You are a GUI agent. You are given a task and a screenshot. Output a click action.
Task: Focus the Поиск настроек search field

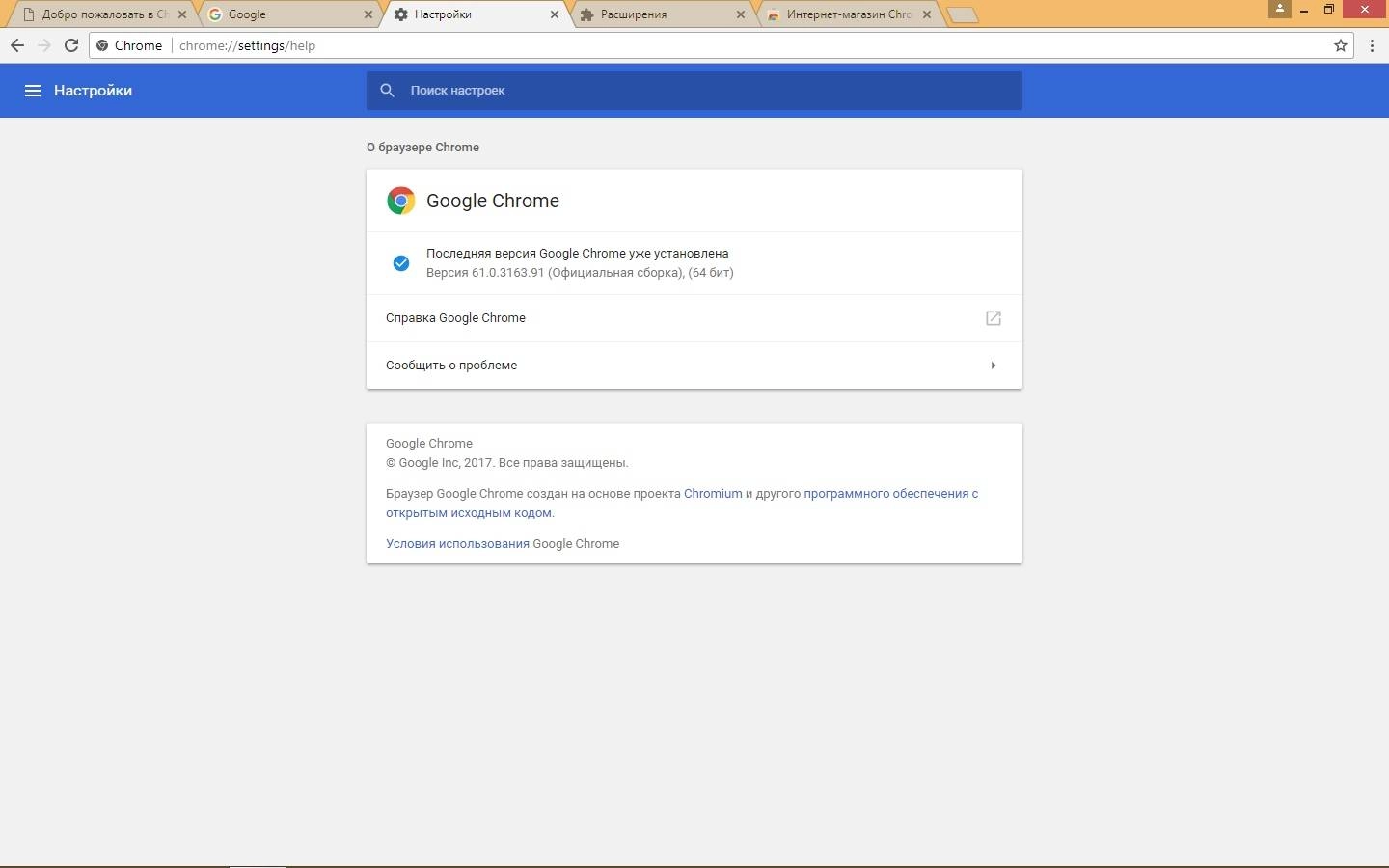(x=694, y=91)
